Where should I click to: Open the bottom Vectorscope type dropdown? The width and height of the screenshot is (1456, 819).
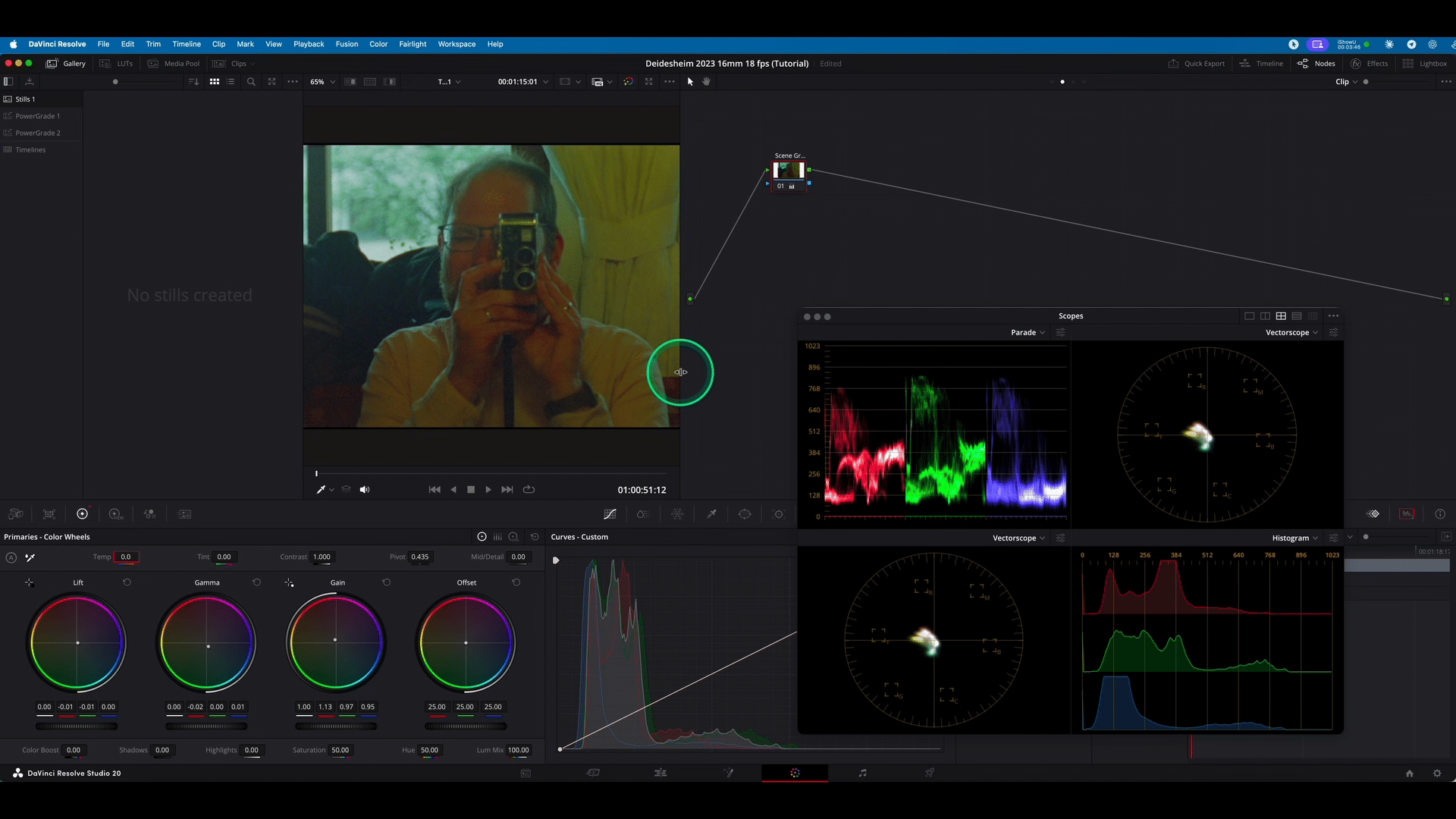[1018, 538]
